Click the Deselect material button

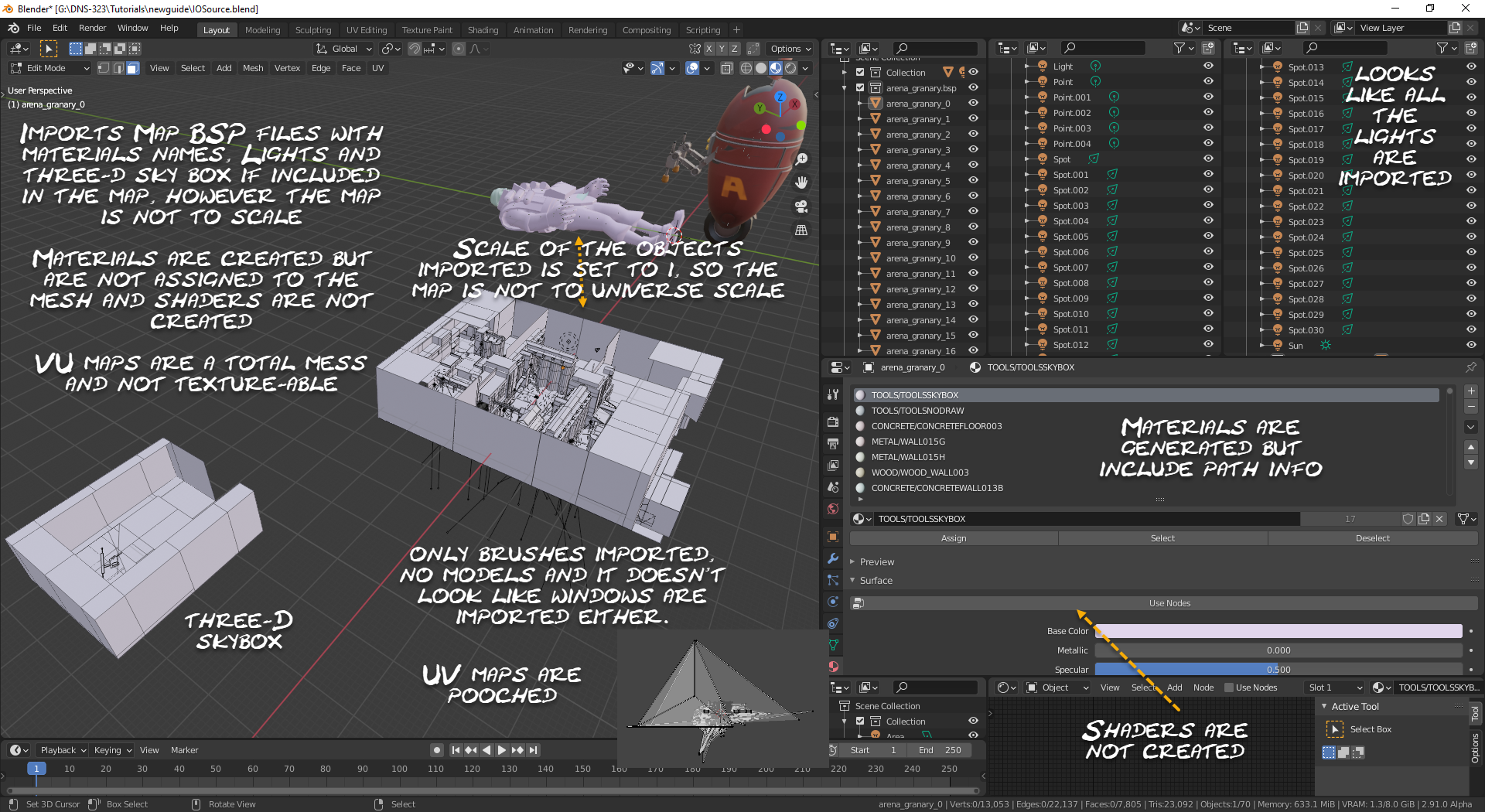pyautogui.click(x=1373, y=538)
